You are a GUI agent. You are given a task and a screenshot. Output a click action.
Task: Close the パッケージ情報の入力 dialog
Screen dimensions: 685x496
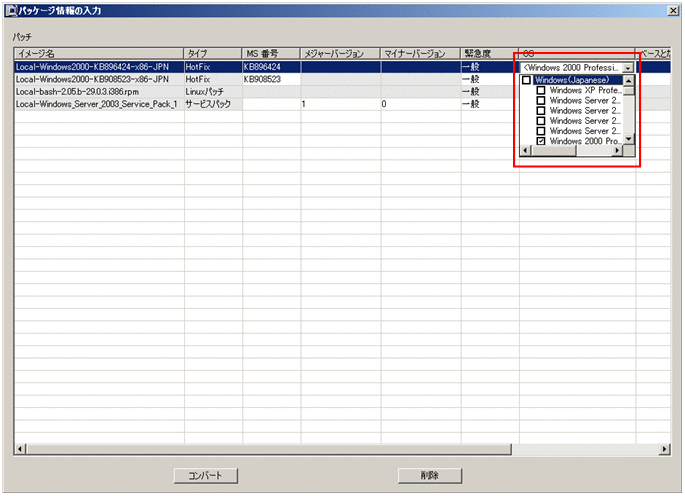[x=673, y=10]
